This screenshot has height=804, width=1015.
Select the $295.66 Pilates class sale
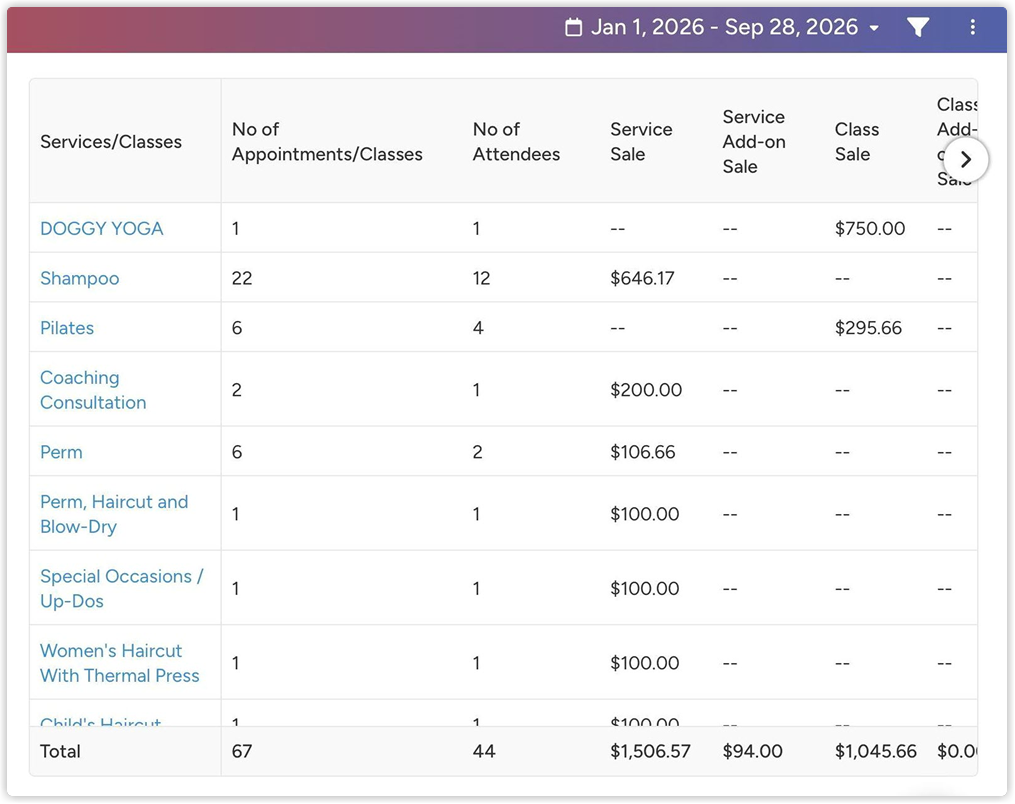[x=868, y=328]
